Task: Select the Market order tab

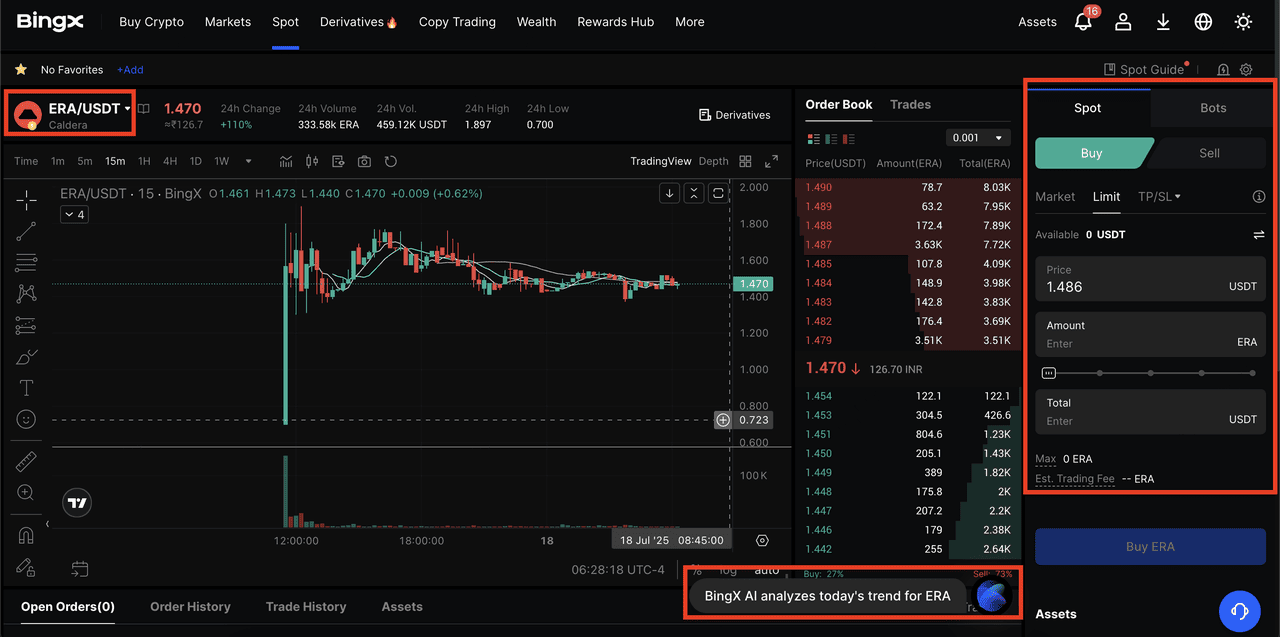Action: (1055, 197)
